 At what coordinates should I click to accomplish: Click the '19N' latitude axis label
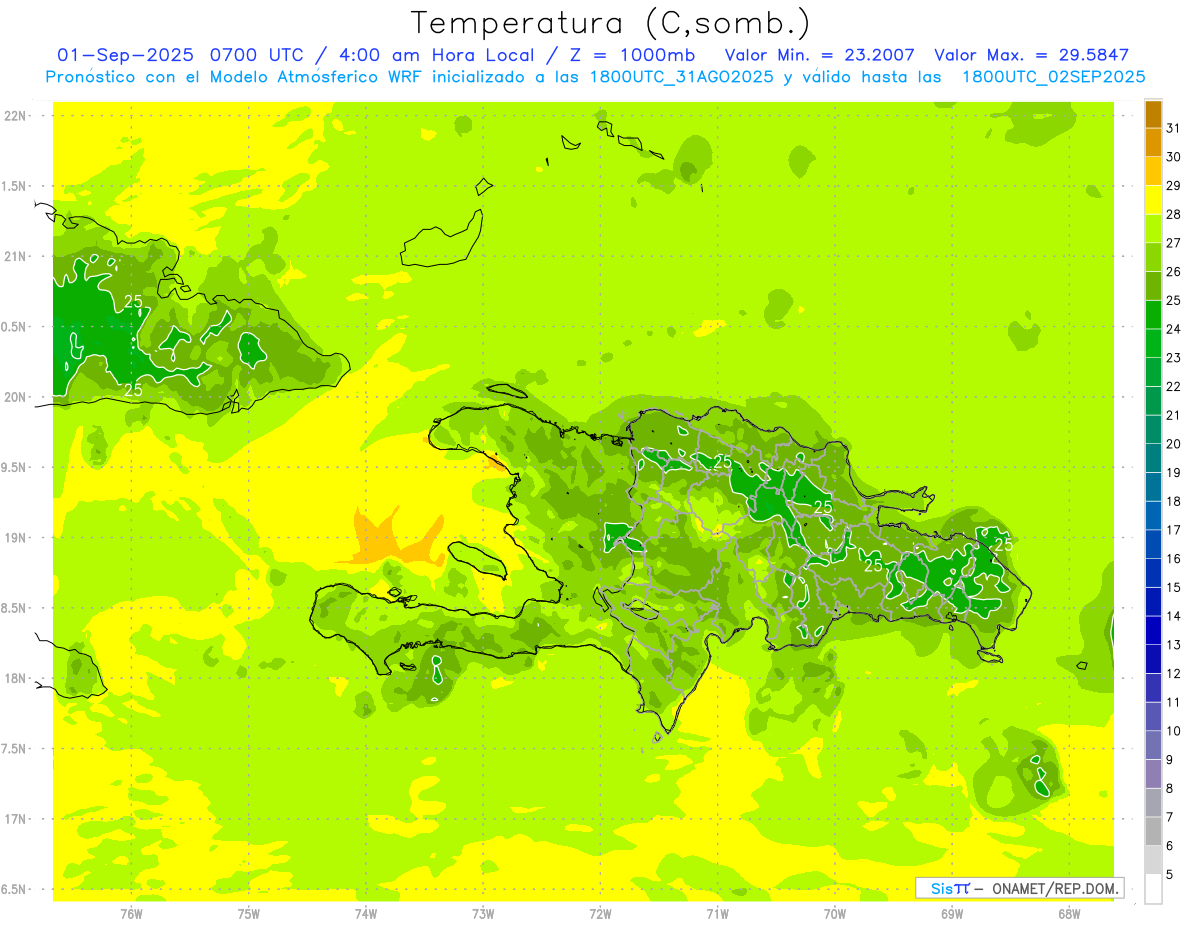coord(16,538)
